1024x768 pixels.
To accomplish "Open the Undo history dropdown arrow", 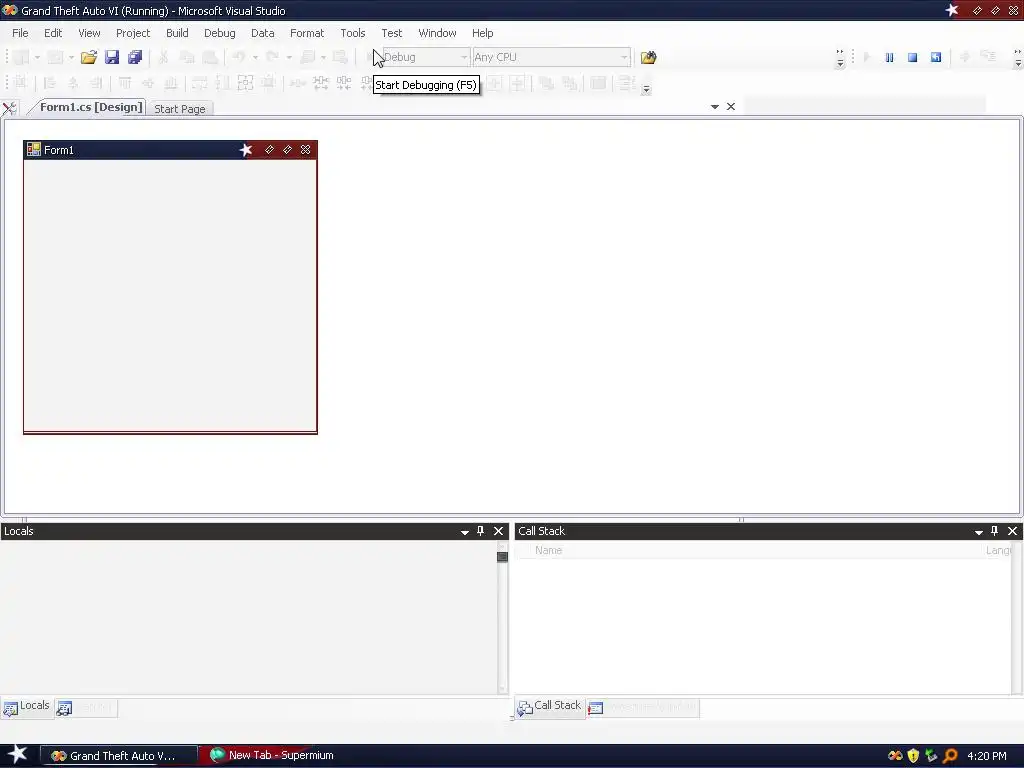I will (x=255, y=57).
